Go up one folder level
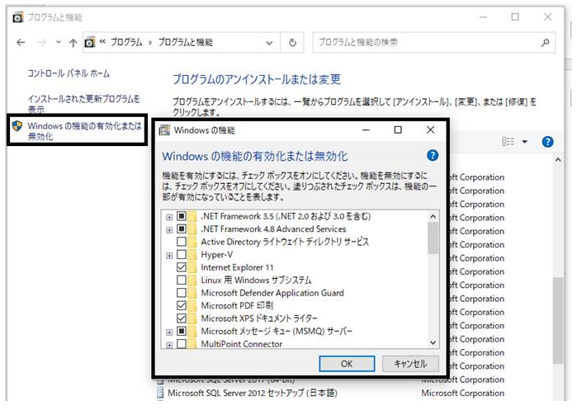Viewport: 577px width, 415px height. (x=73, y=43)
